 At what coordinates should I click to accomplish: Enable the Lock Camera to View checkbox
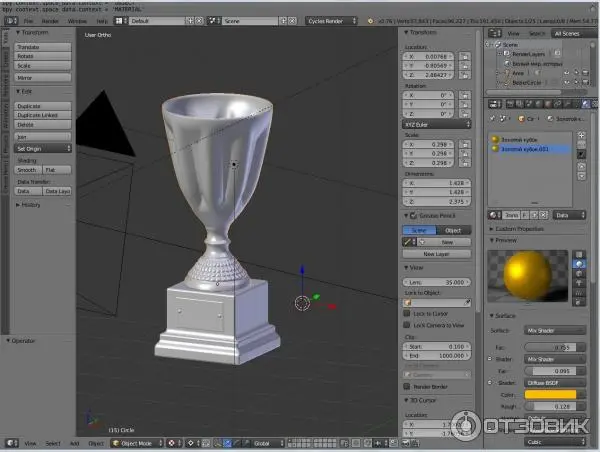pos(407,325)
